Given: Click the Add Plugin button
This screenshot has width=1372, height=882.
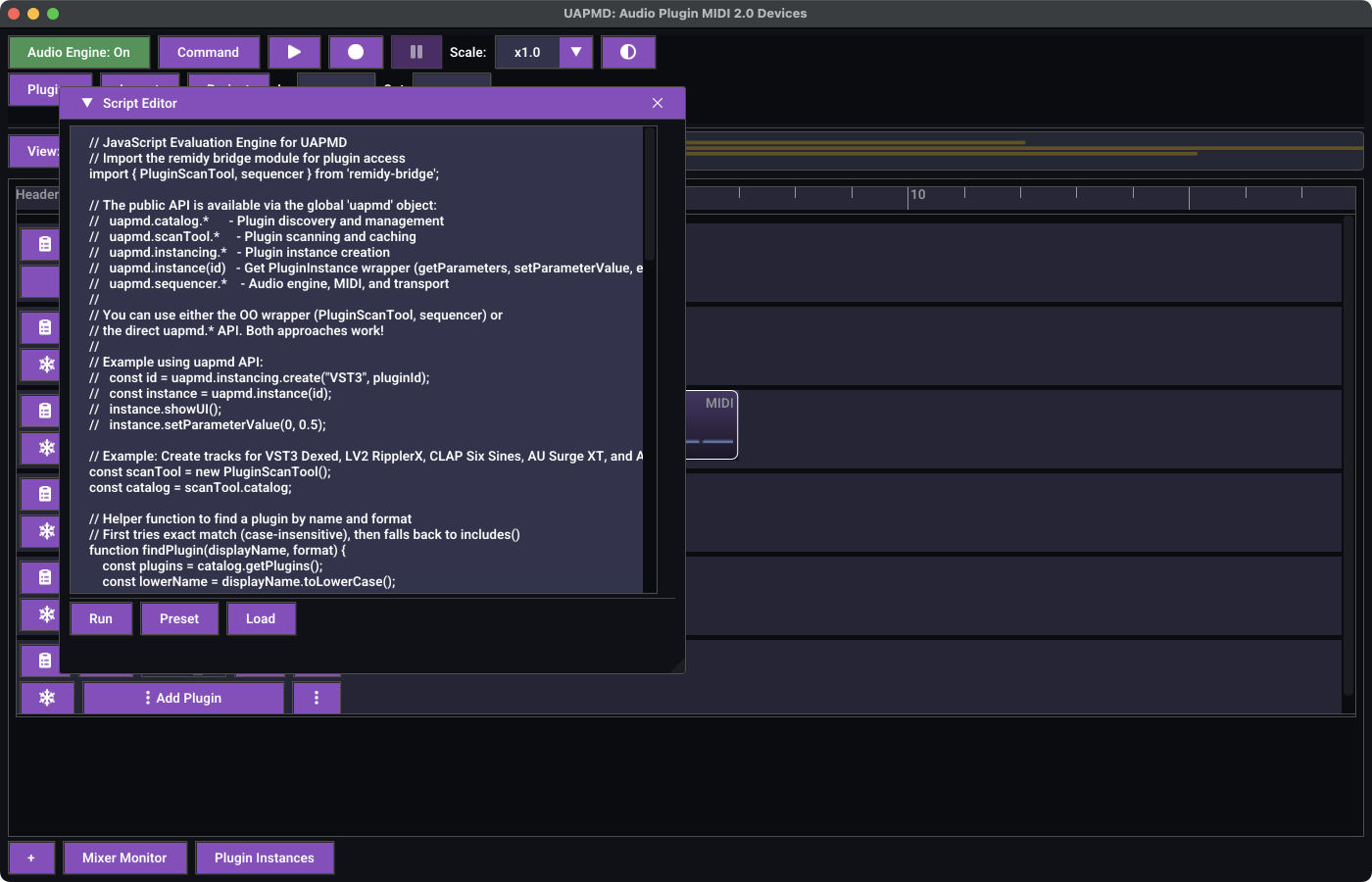Looking at the screenshot, I should click(x=183, y=698).
